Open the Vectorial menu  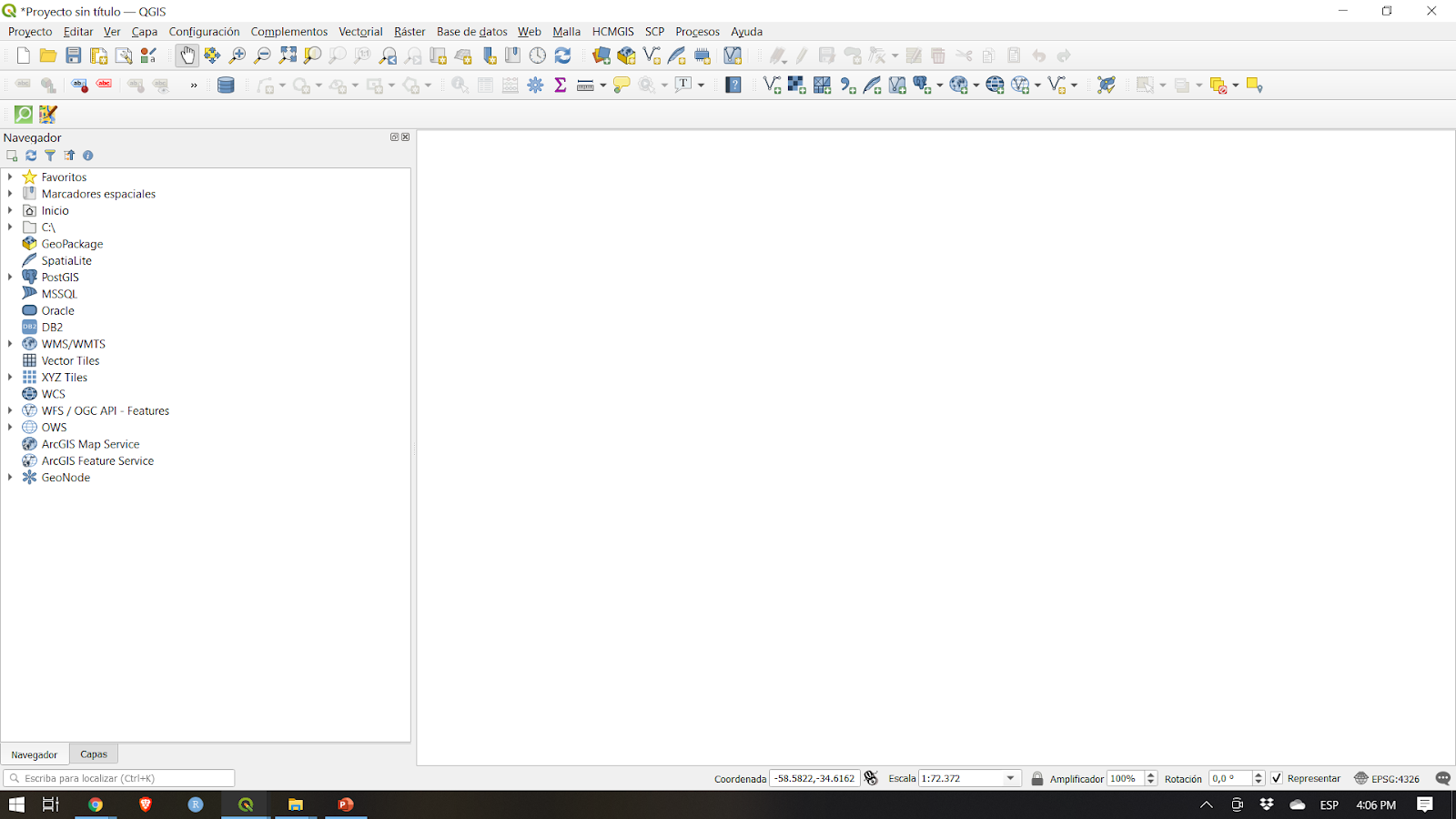click(x=360, y=32)
